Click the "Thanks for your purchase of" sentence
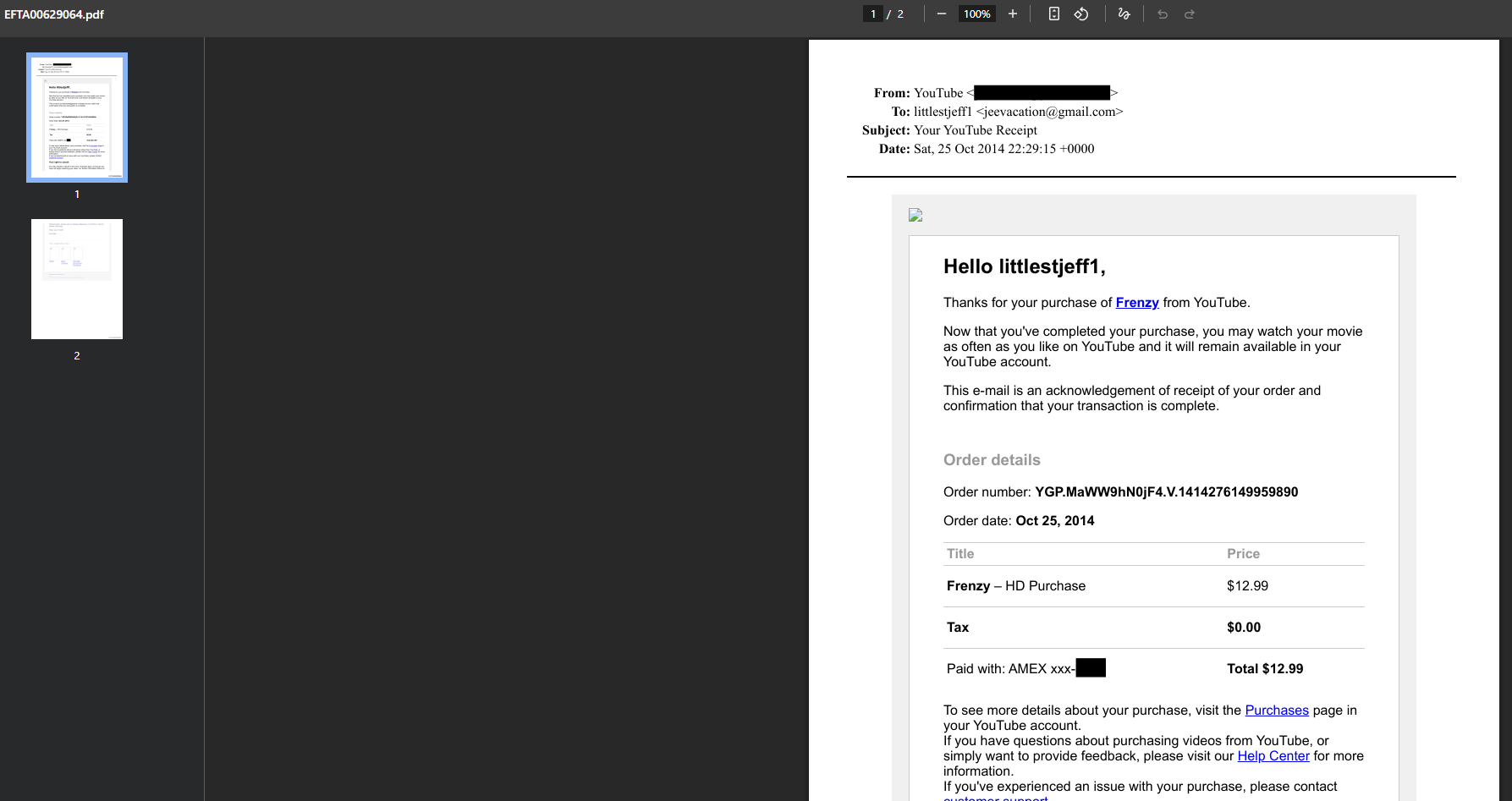This screenshot has width=1512, height=801. [x=1097, y=303]
